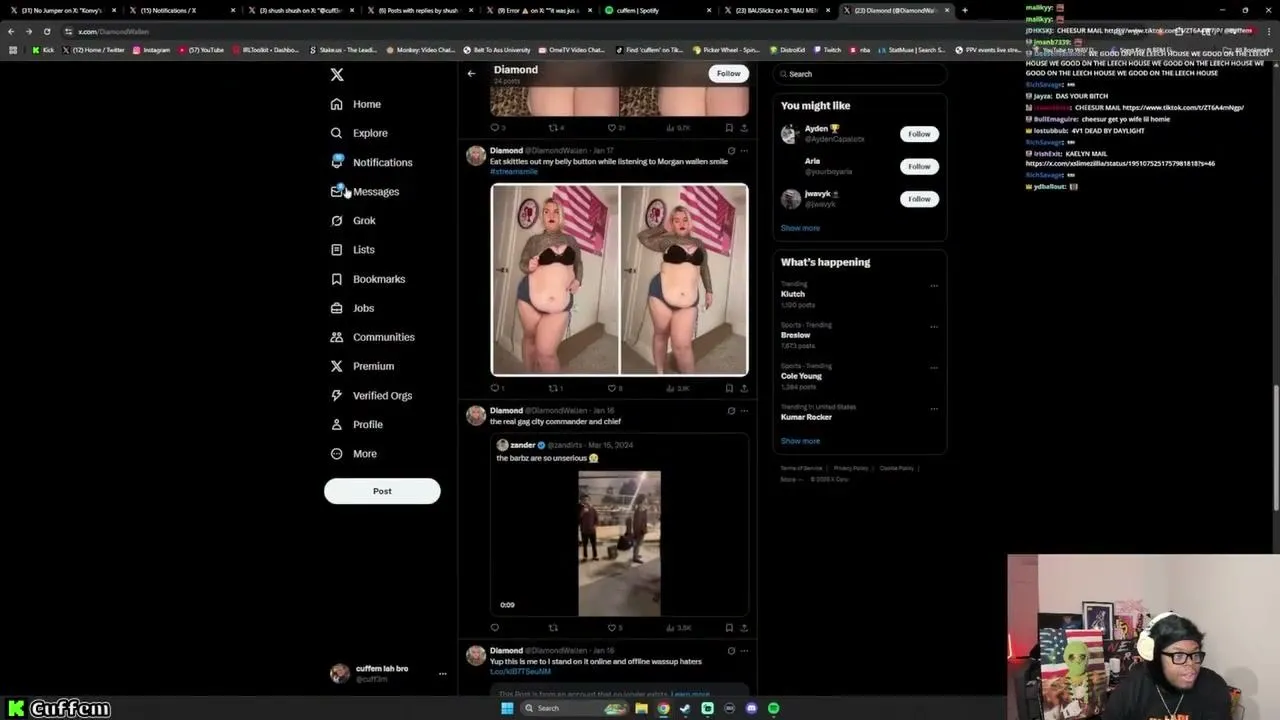Open the Verified Orgs lightning icon
Screen dimensions: 1280x720
(337, 396)
